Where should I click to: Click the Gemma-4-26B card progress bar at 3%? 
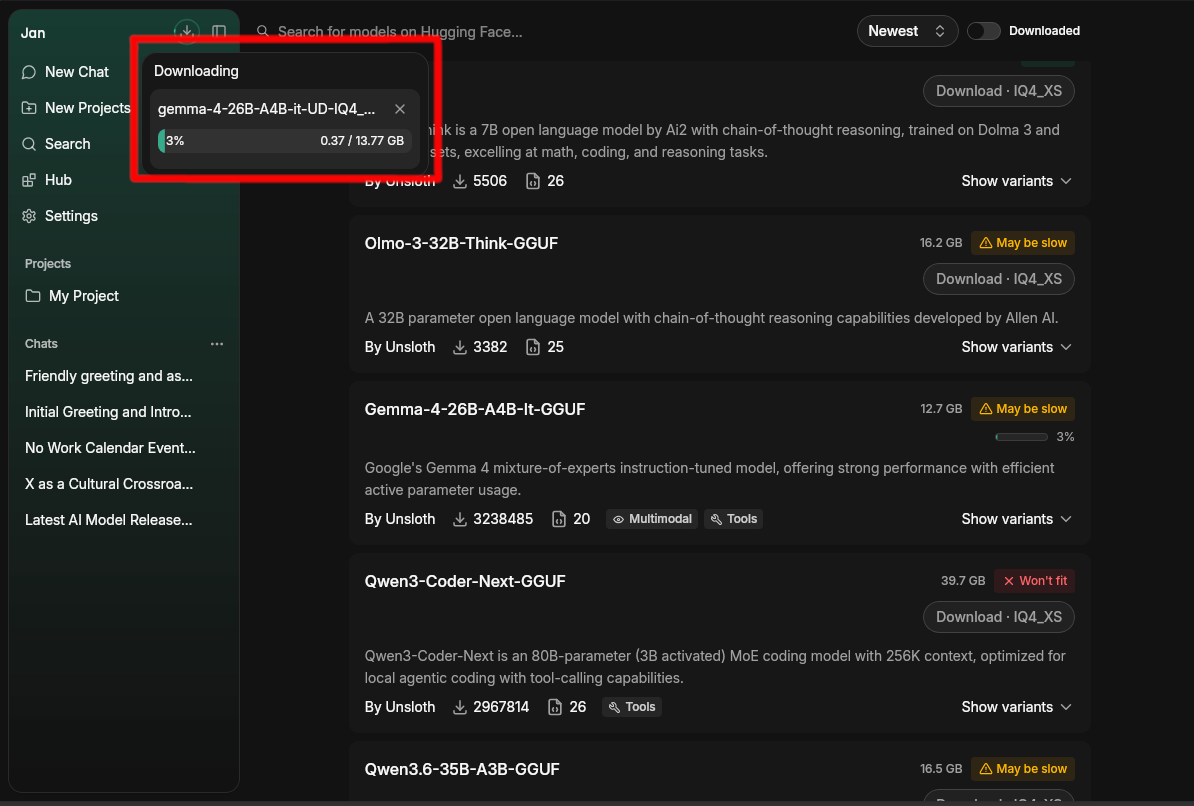click(x=1022, y=437)
